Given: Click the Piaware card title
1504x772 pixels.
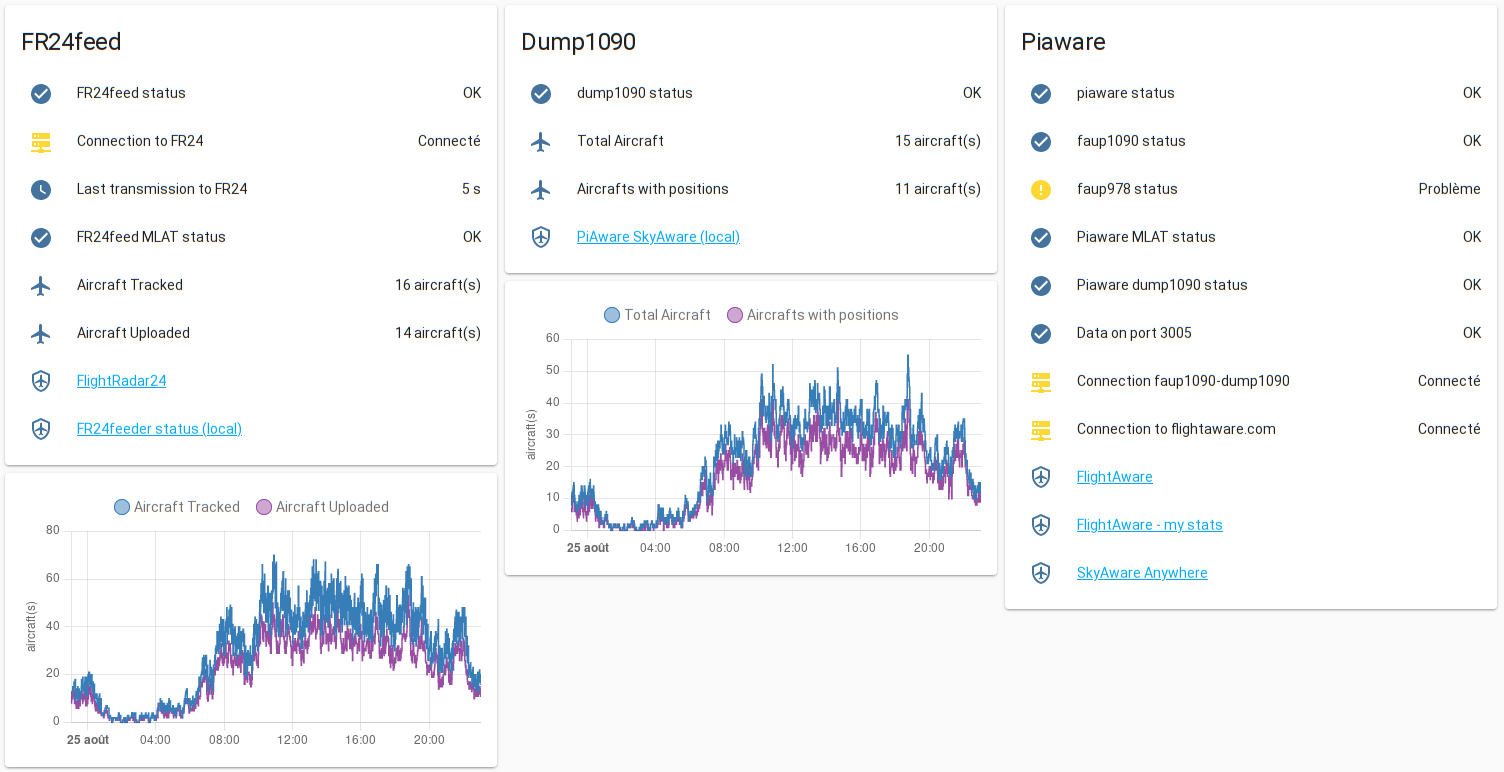Looking at the screenshot, I should click(1063, 42).
